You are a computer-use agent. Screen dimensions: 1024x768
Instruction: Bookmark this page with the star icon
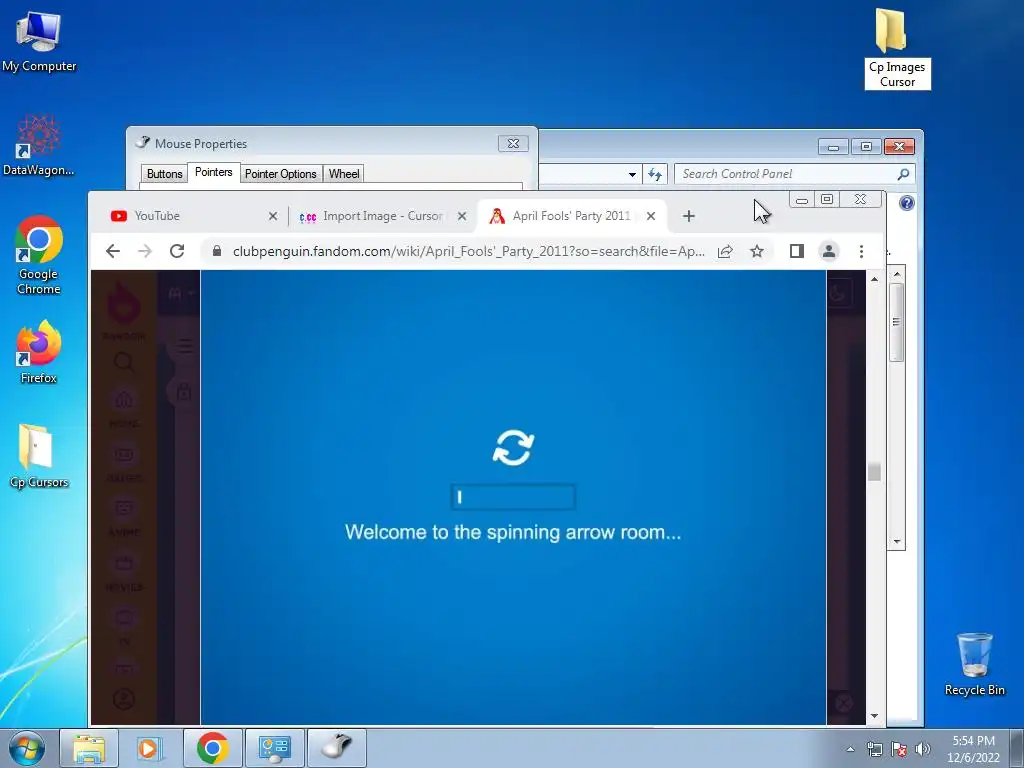tap(757, 251)
